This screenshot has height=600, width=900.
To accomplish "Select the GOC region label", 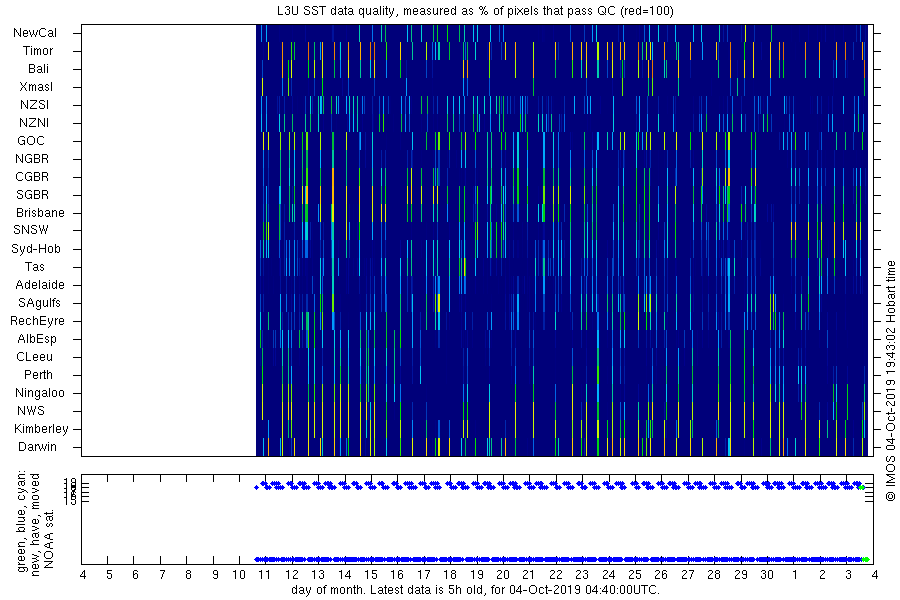I will pos(31,141).
